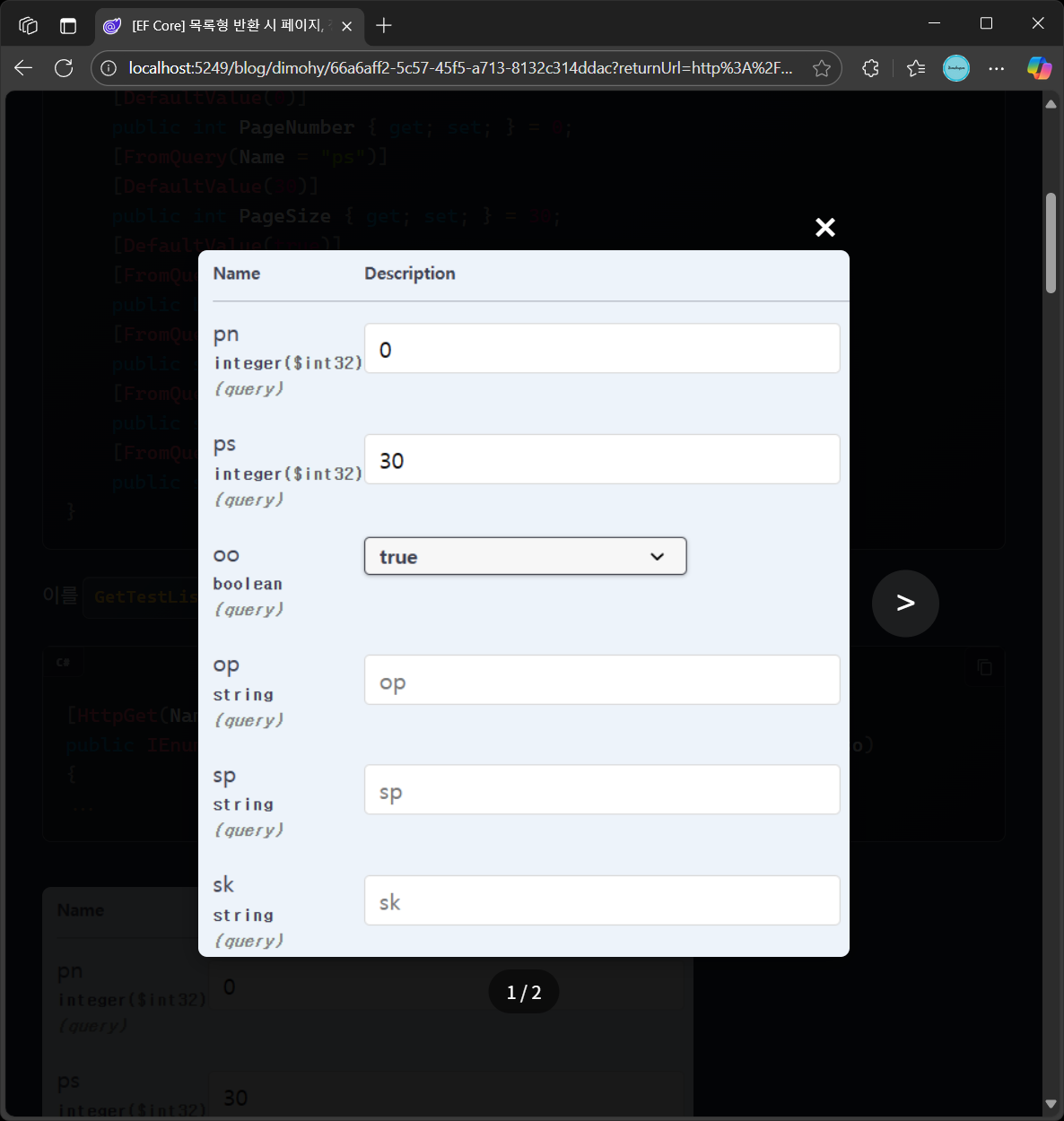The image size is (1064, 1121).
Task: Refresh the current page
Action: 64,68
